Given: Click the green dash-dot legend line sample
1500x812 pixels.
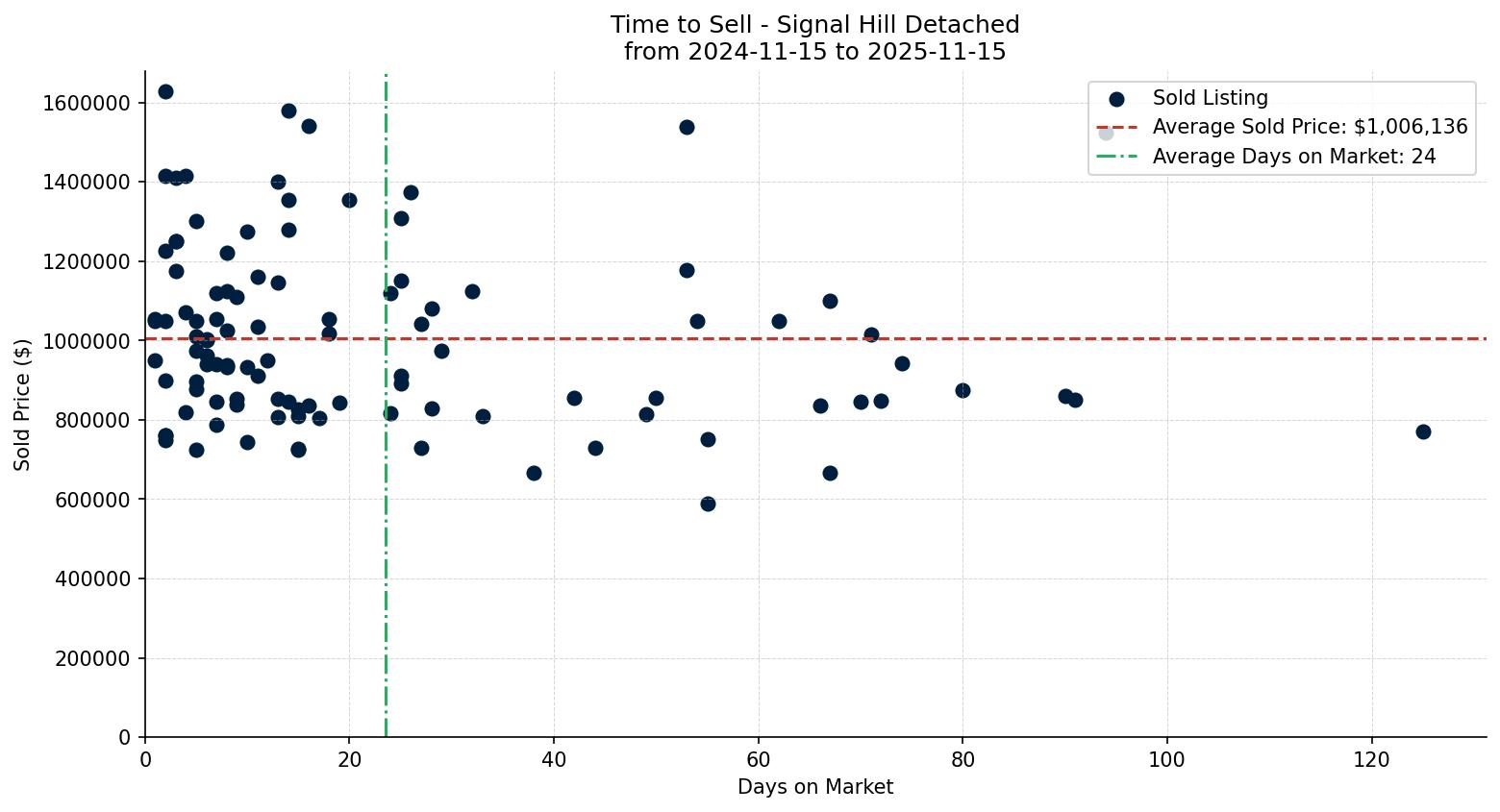Looking at the screenshot, I should pyautogui.click(x=1115, y=157).
